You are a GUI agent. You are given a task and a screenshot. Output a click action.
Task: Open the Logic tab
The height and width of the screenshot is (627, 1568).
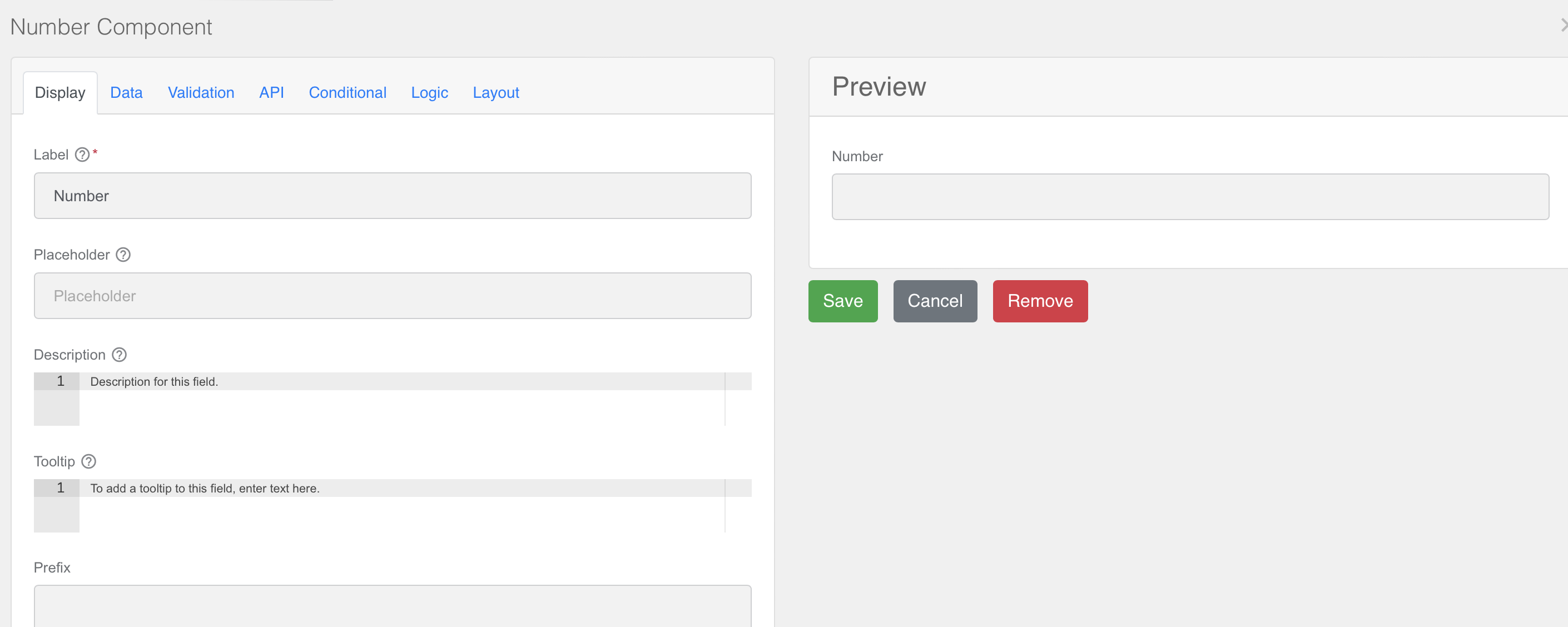[429, 92]
